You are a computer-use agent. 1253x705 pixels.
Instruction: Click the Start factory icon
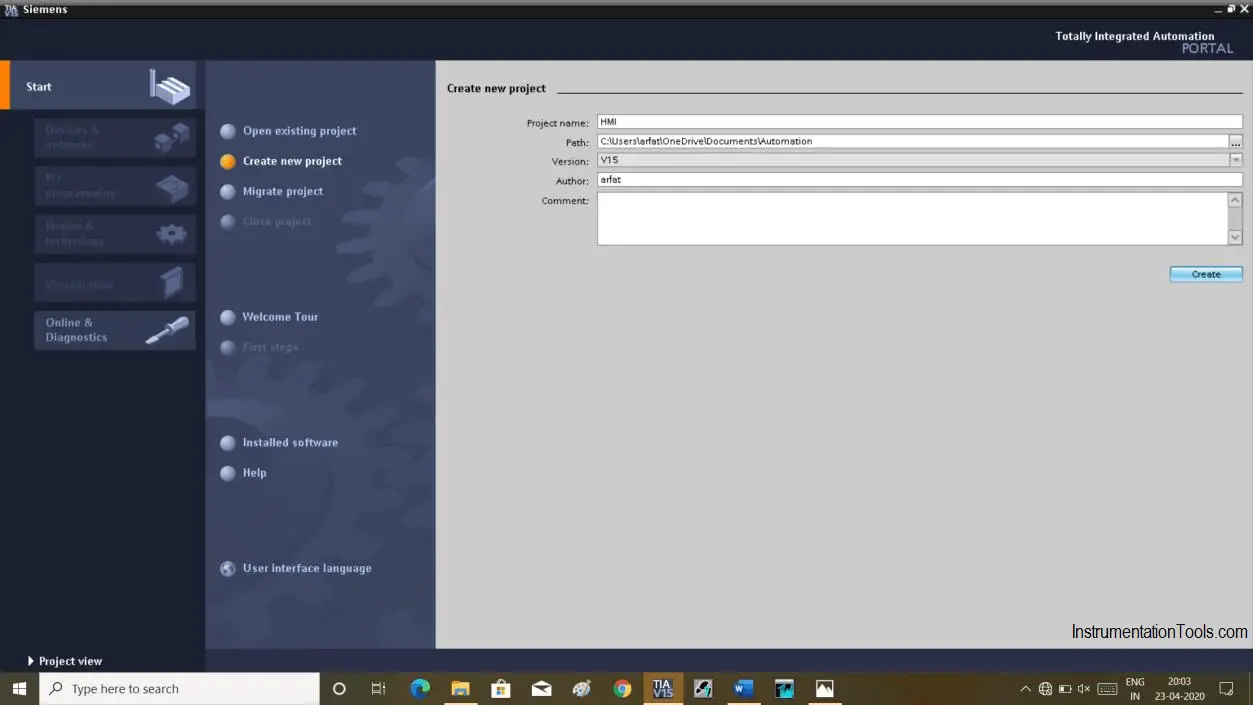170,87
